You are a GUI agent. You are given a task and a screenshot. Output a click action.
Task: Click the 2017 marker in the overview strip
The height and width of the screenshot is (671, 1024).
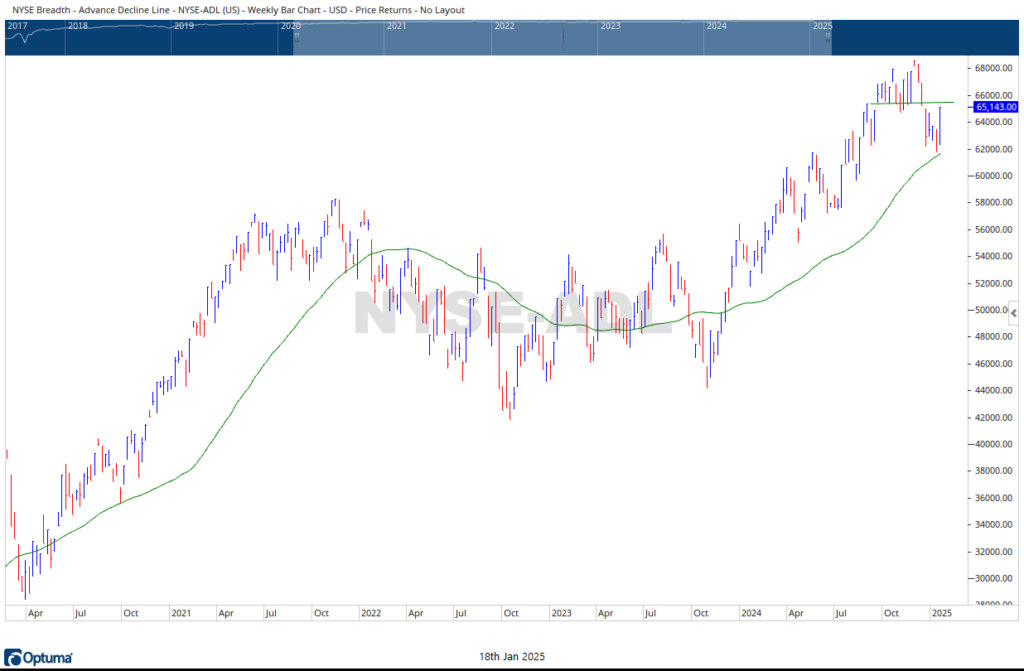point(16,25)
